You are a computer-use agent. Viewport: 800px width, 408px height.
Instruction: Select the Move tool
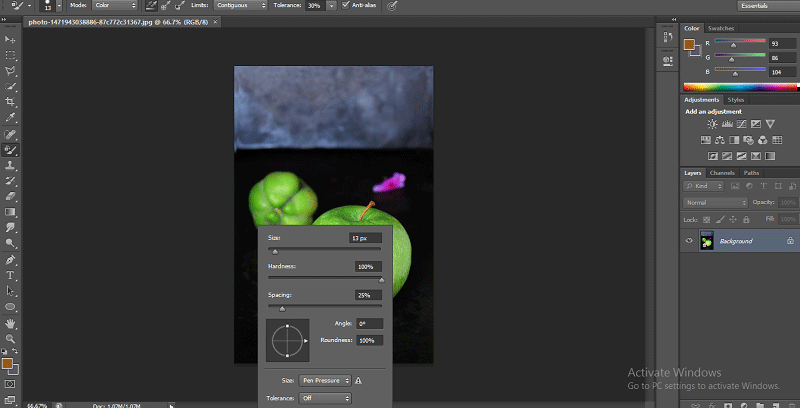pyautogui.click(x=10, y=40)
